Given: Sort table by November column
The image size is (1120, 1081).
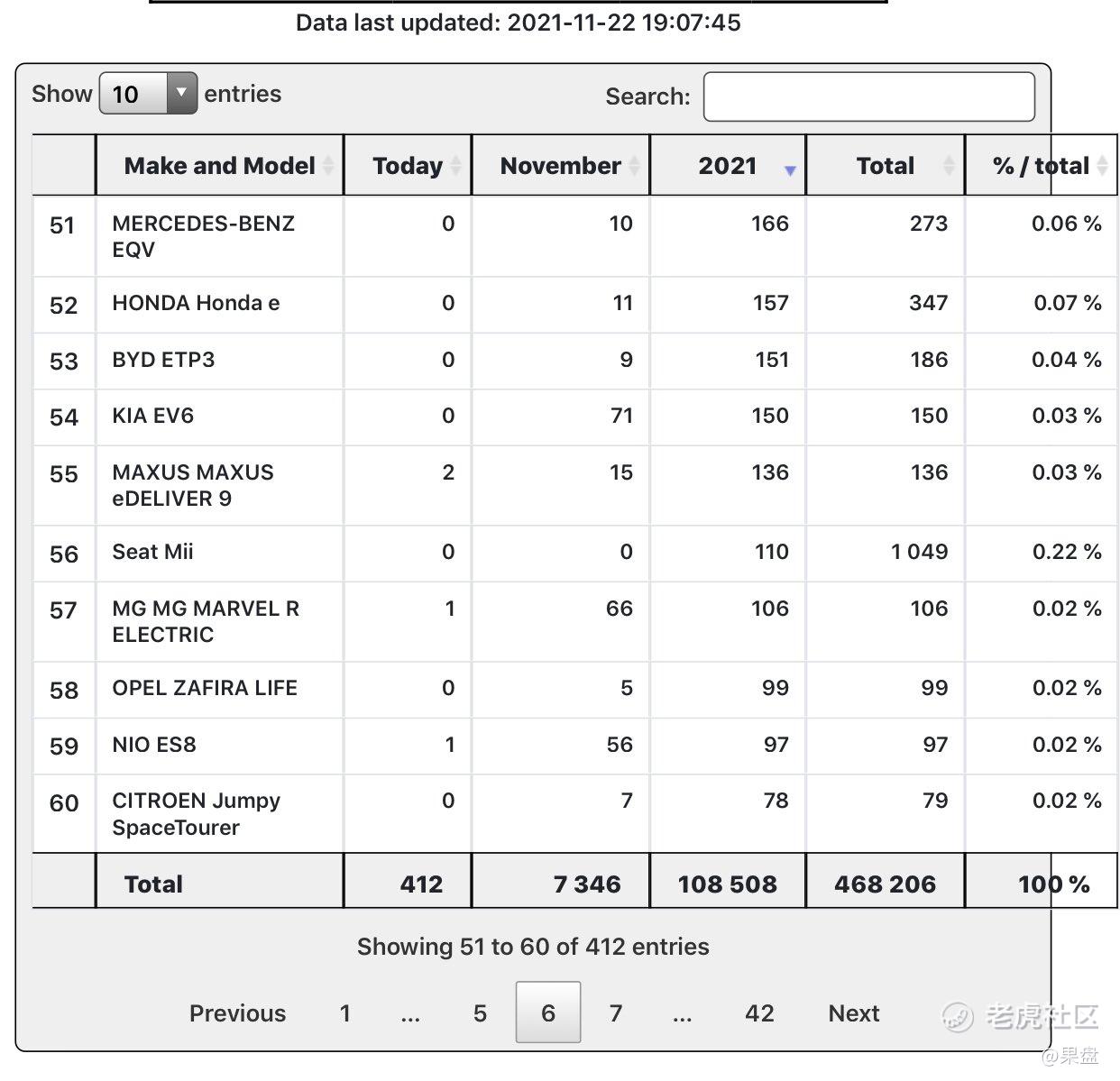Looking at the screenshot, I should pyautogui.click(x=560, y=165).
